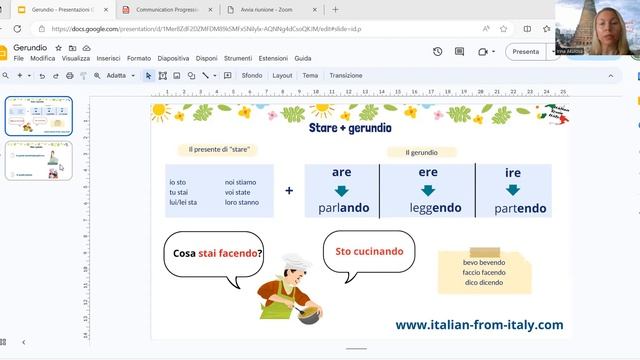Image resolution: width=640 pixels, height=360 pixels.
Task: Click the 'Cosa stai facendo?' speech bubble
Action: (x=214, y=260)
